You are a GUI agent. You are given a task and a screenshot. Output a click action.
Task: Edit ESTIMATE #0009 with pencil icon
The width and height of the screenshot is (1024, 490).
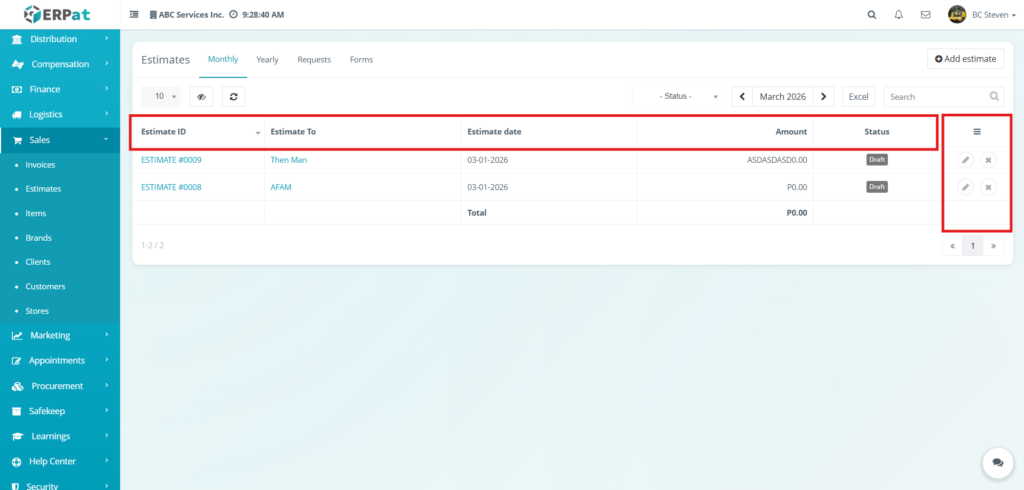(965, 160)
